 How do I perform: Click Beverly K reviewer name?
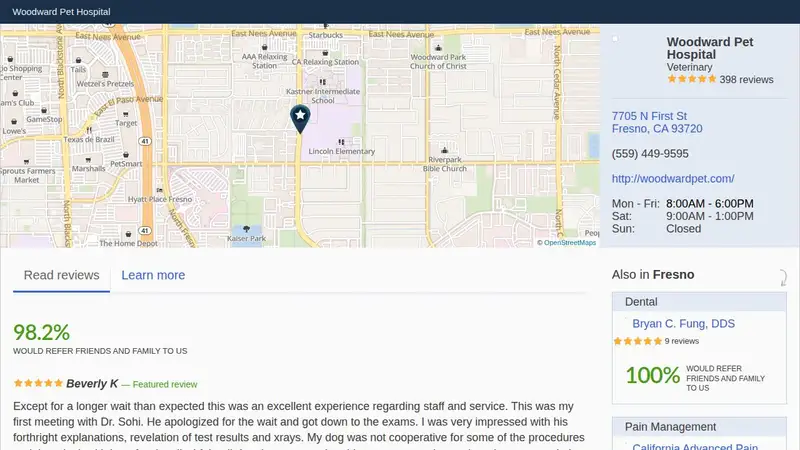pyautogui.click(x=92, y=384)
